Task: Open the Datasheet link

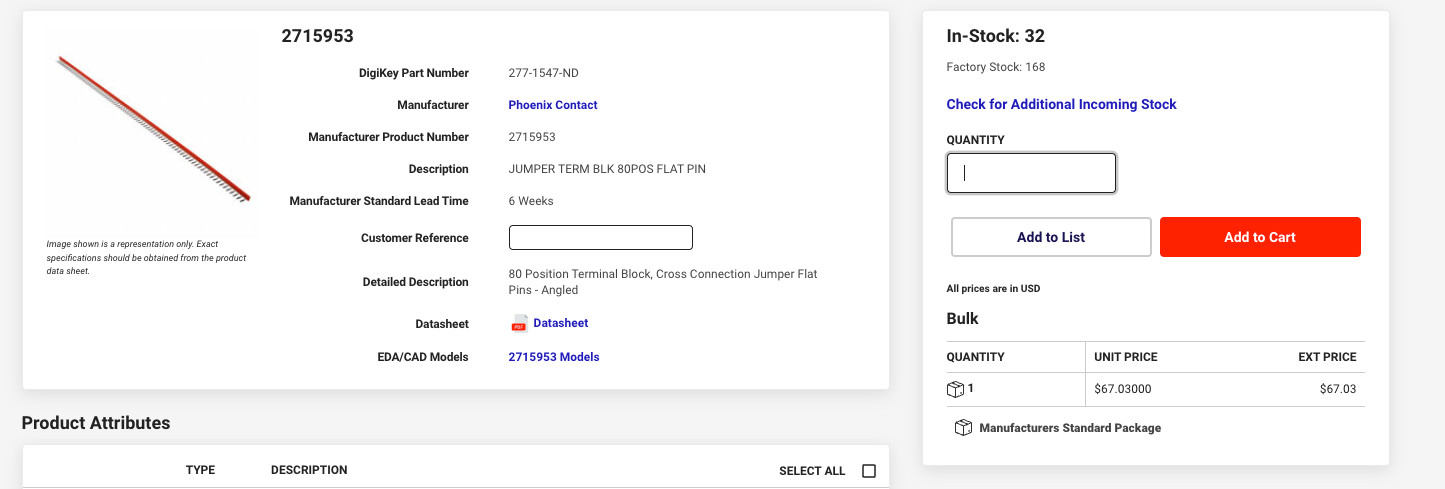Action: (561, 323)
